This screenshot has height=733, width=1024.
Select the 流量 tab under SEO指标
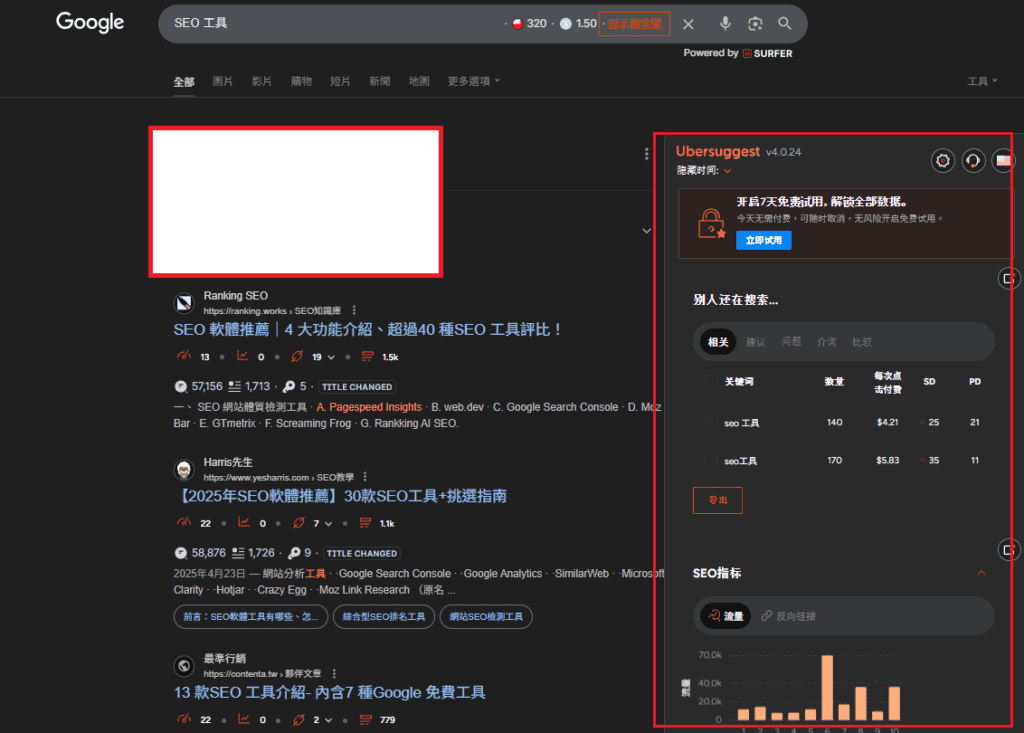coord(726,615)
